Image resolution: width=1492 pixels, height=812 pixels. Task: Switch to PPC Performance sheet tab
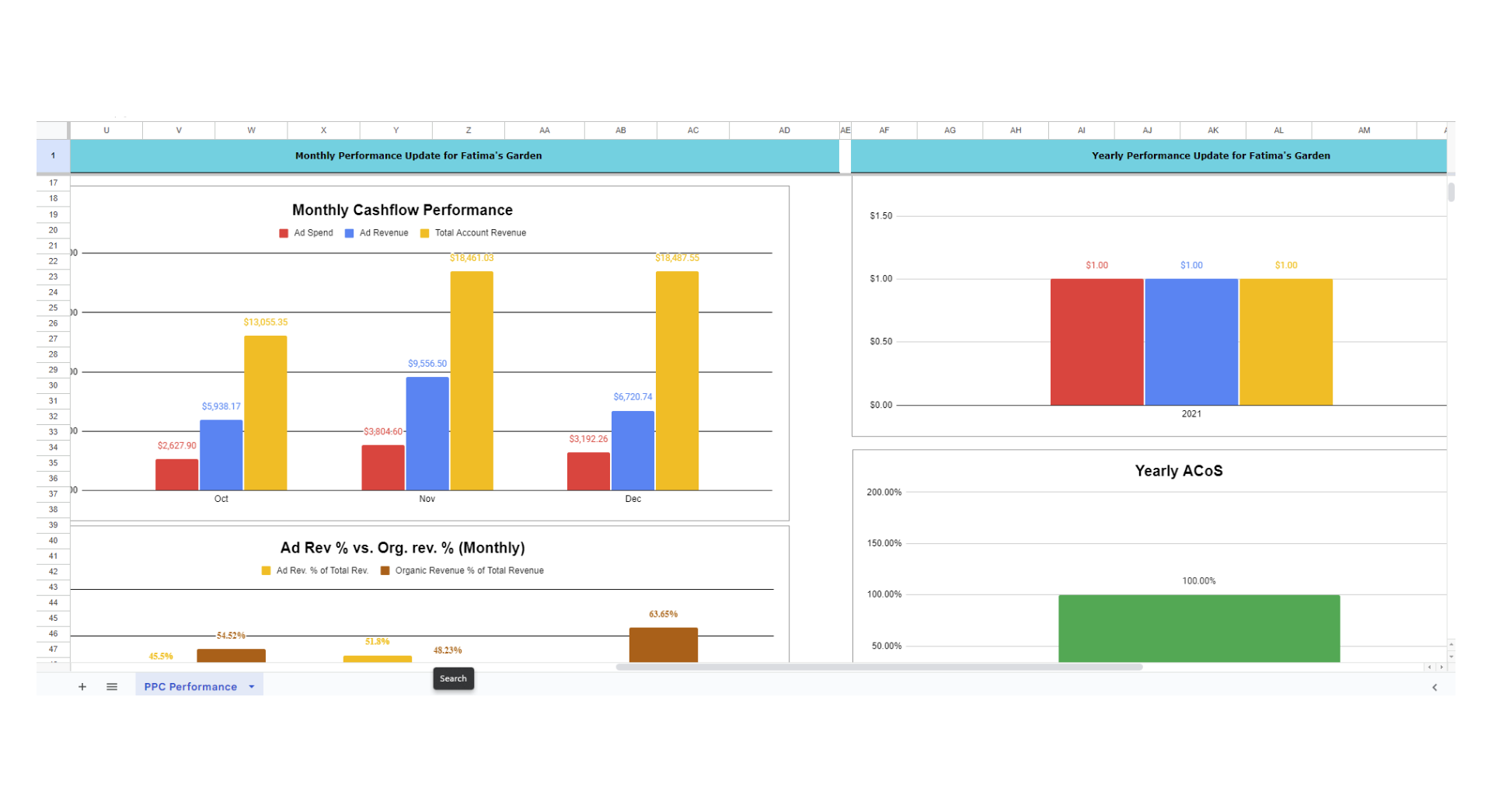pyautogui.click(x=190, y=687)
